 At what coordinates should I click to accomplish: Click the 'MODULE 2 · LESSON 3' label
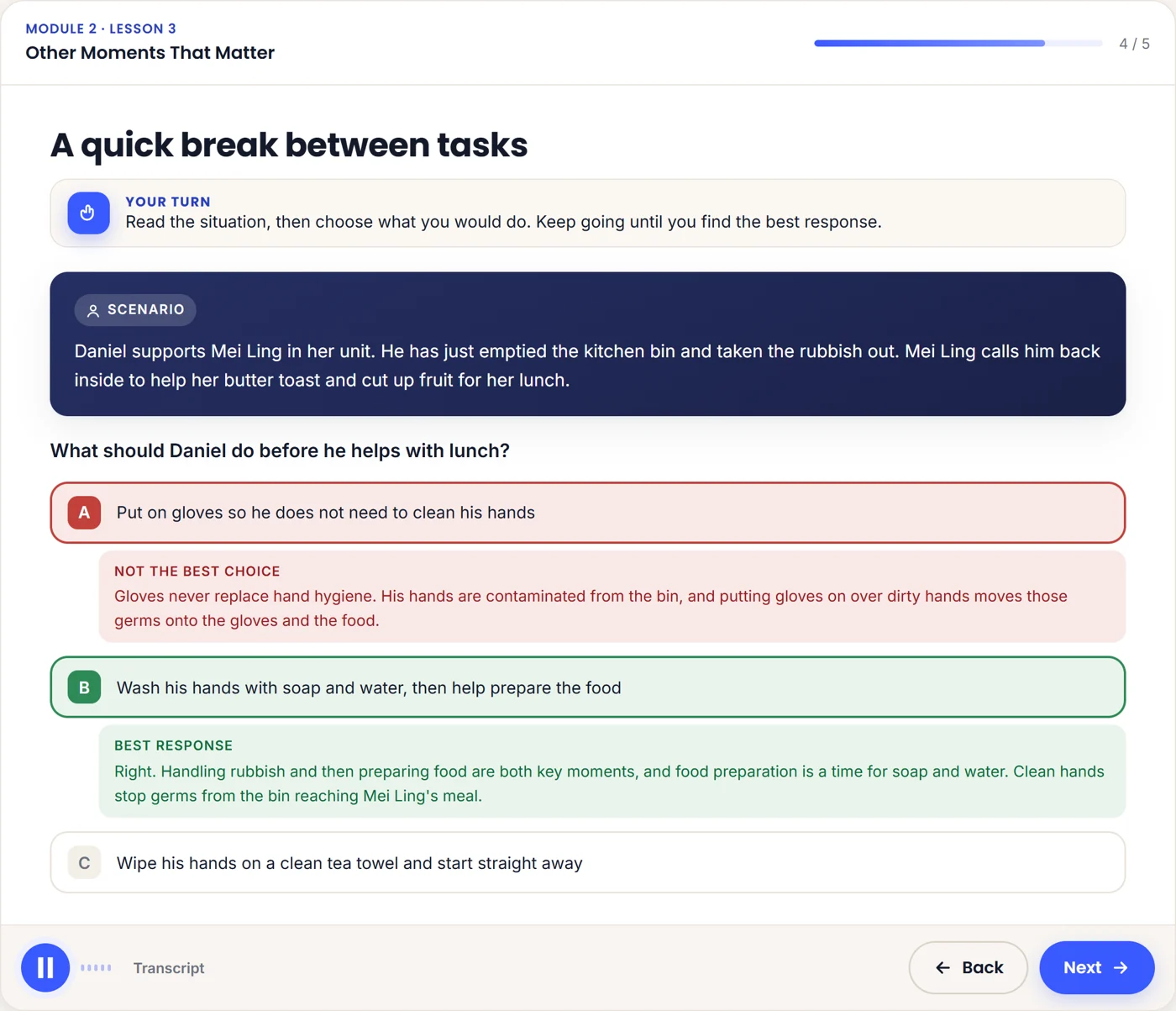(101, 29)
